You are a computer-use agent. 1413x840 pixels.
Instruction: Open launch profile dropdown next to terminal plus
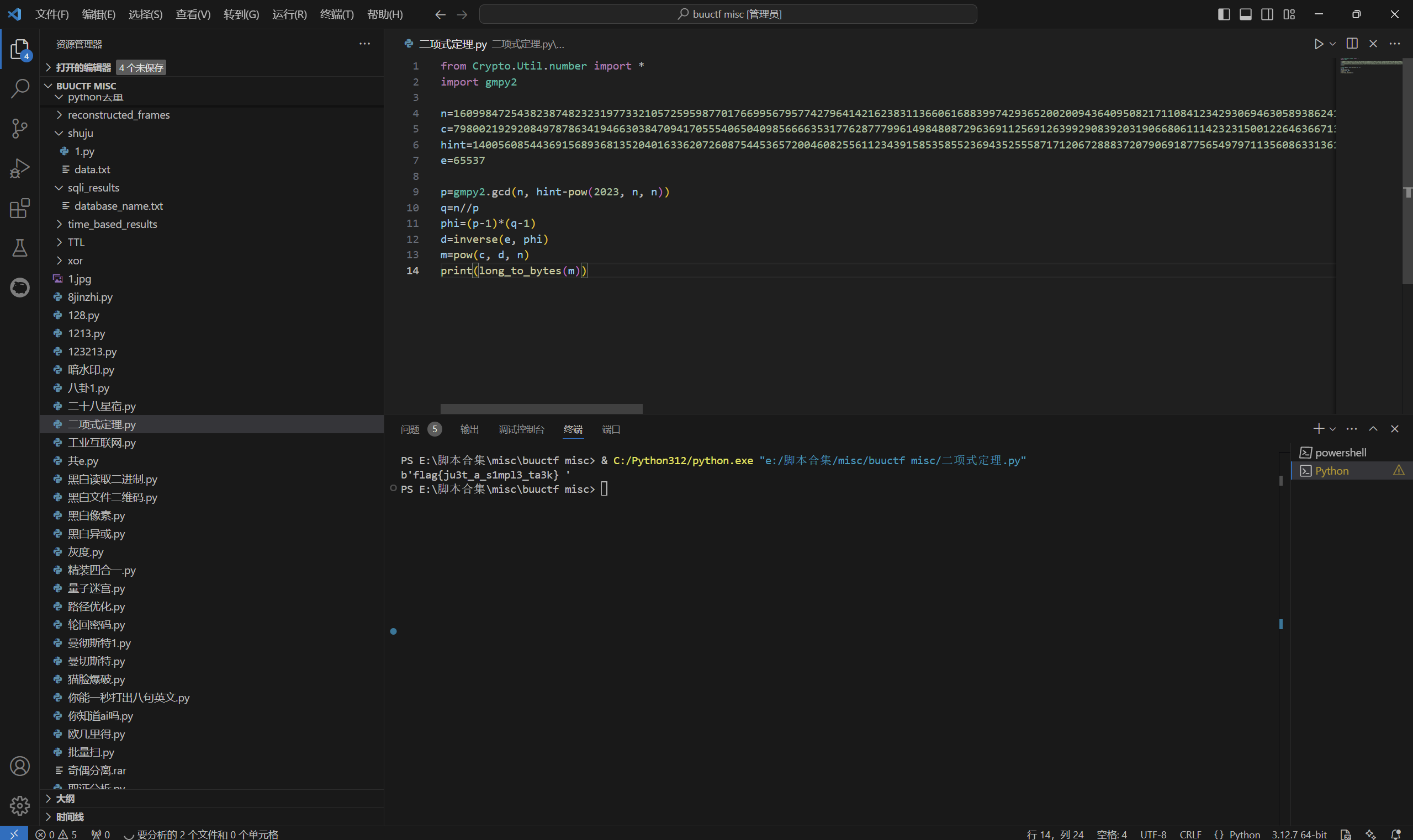click(x=1332, y=429)
